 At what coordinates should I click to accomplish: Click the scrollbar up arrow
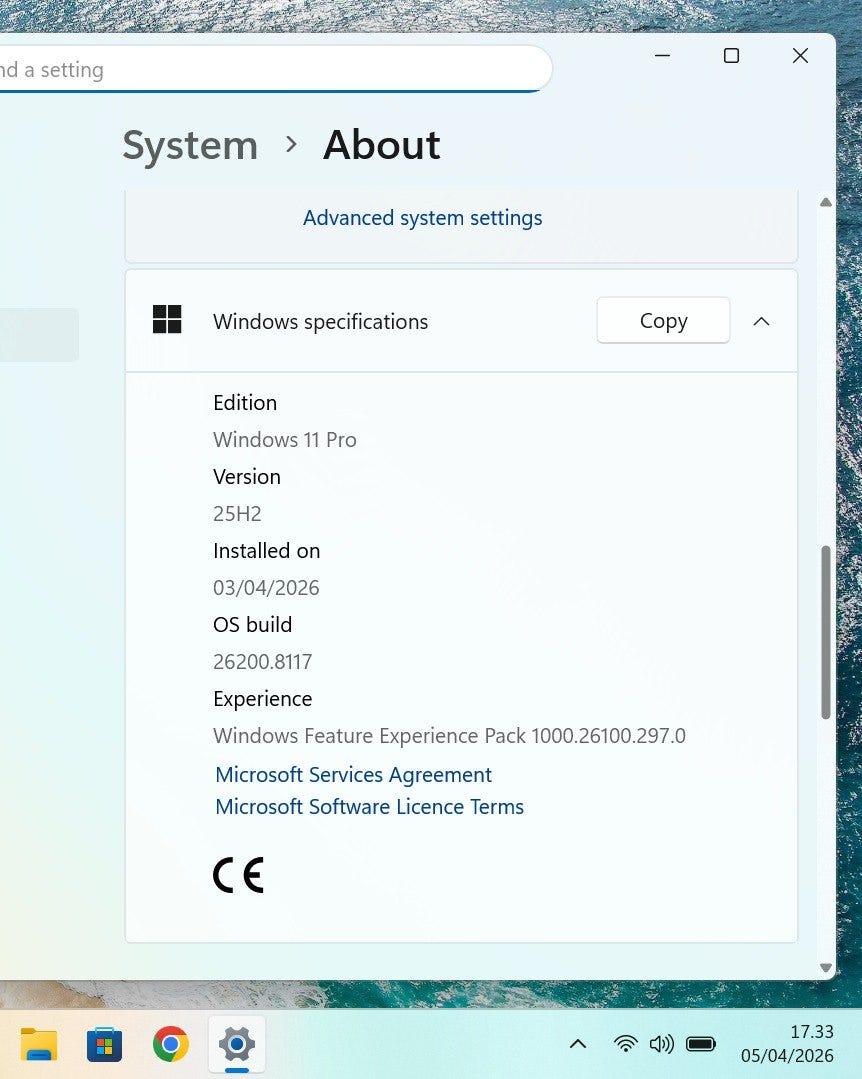pyautogui.click(x=826, y=202)
